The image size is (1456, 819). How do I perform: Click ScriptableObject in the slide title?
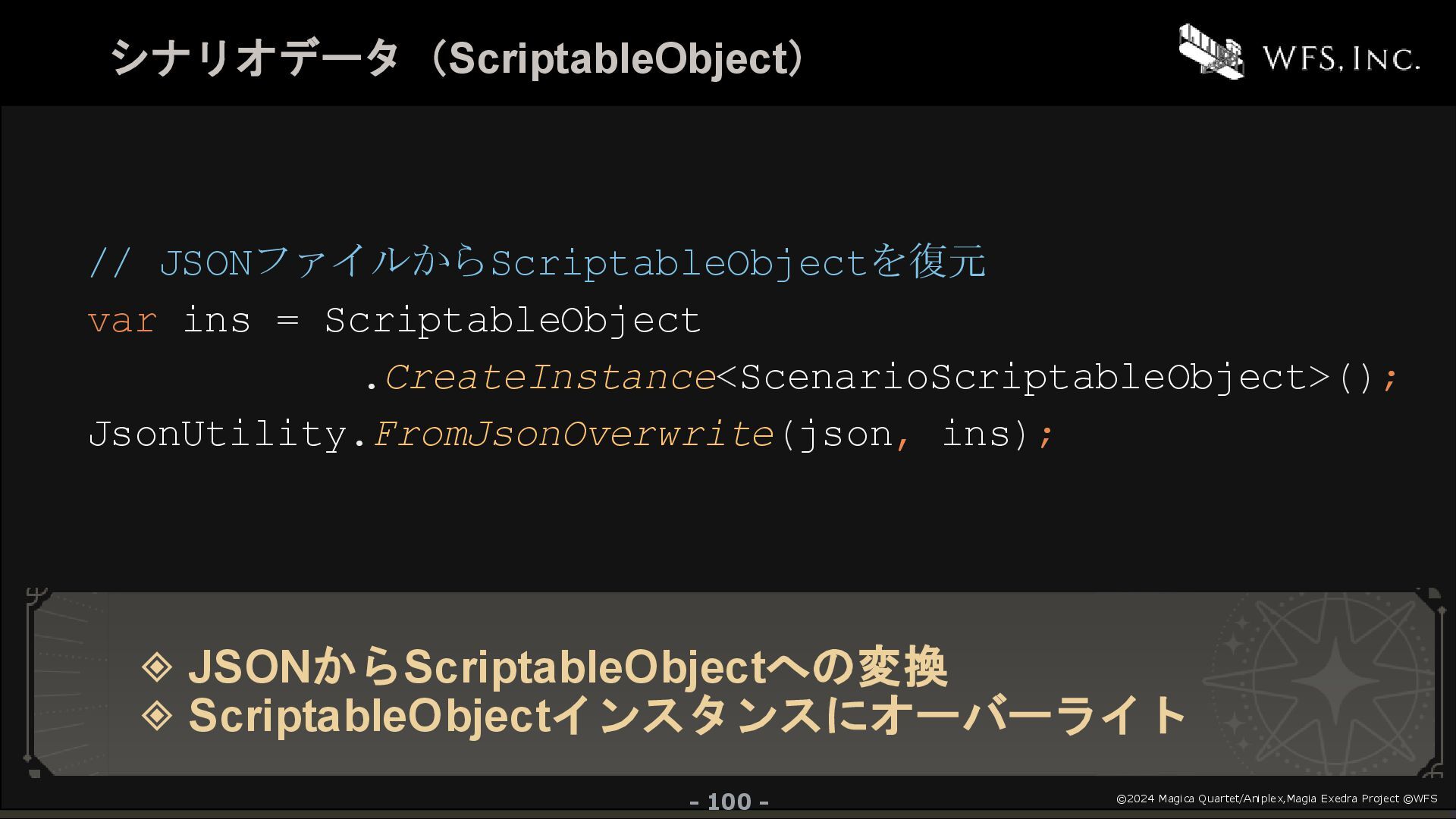tap(619, 59)
